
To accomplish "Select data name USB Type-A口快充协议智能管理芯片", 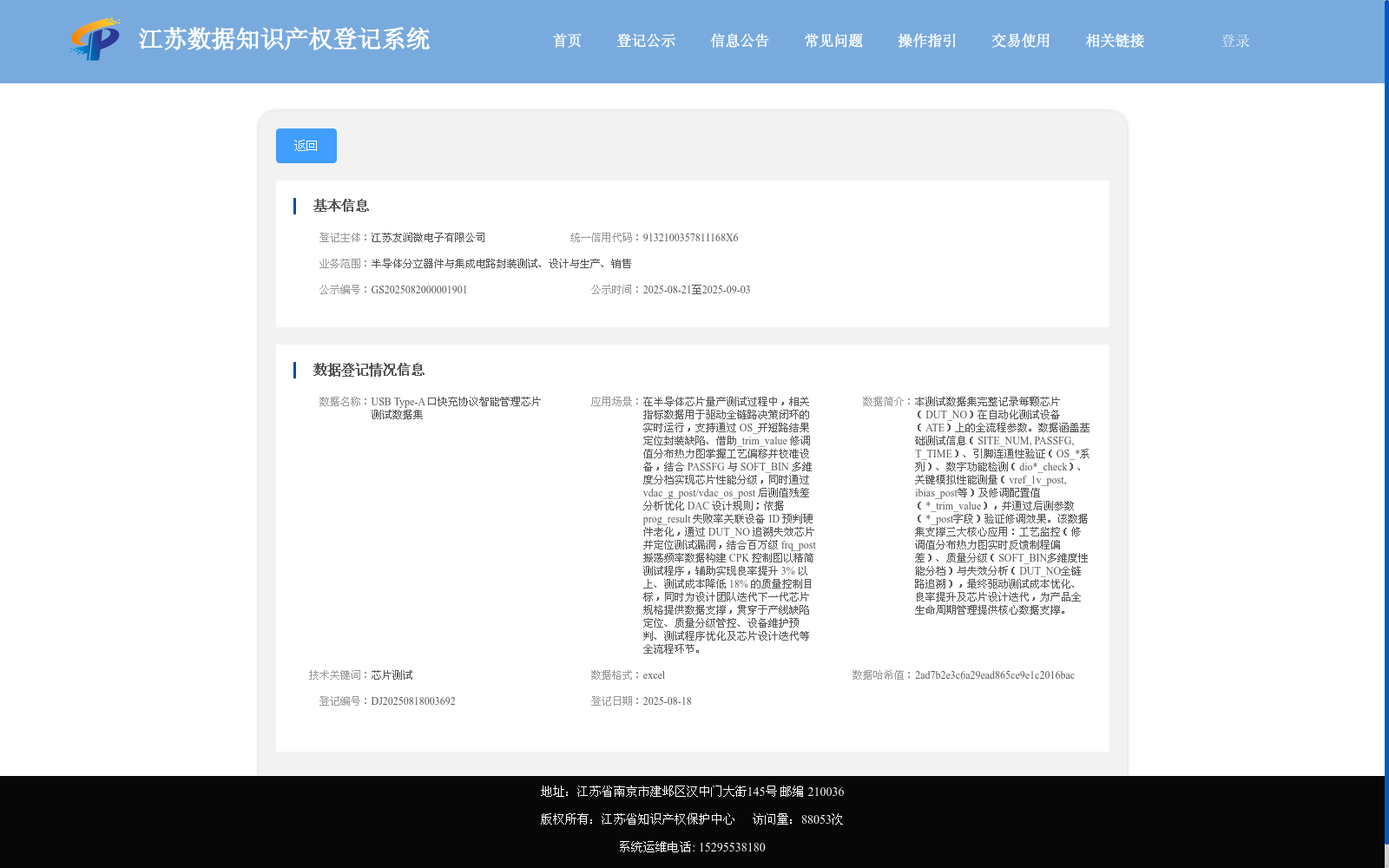I will tap(456, 408).
